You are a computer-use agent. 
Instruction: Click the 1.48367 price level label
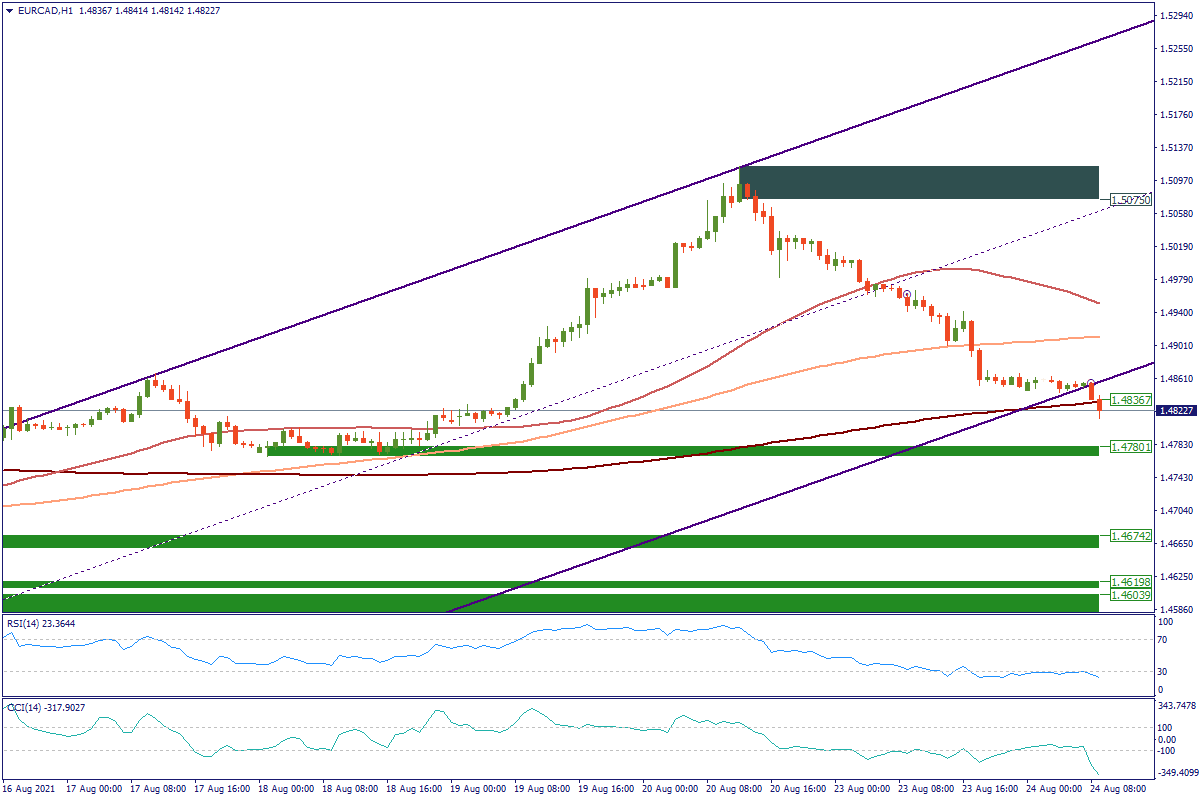1127,398
